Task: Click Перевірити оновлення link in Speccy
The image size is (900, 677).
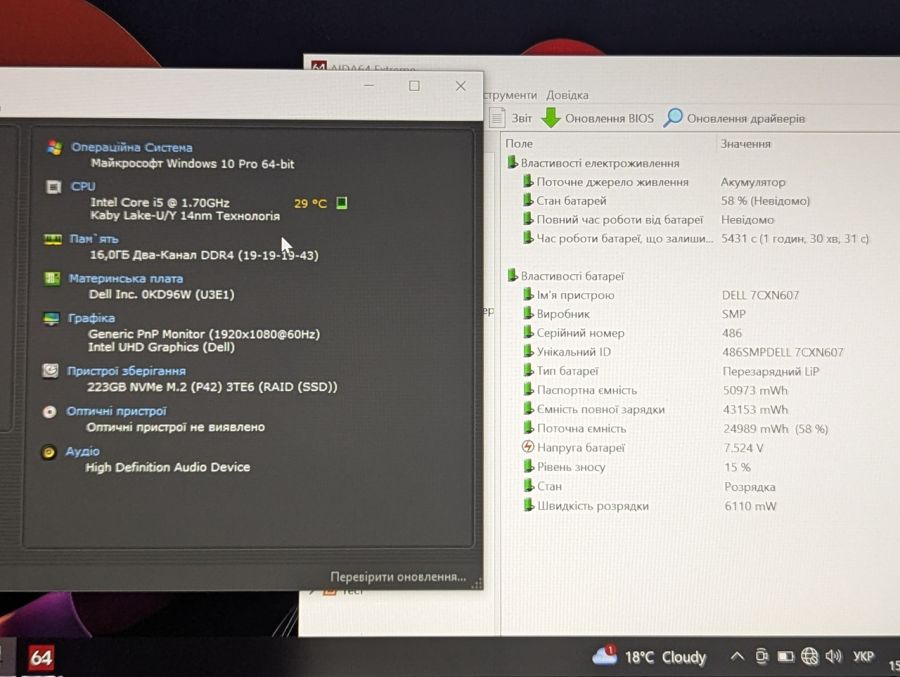Action: [398, 577]
